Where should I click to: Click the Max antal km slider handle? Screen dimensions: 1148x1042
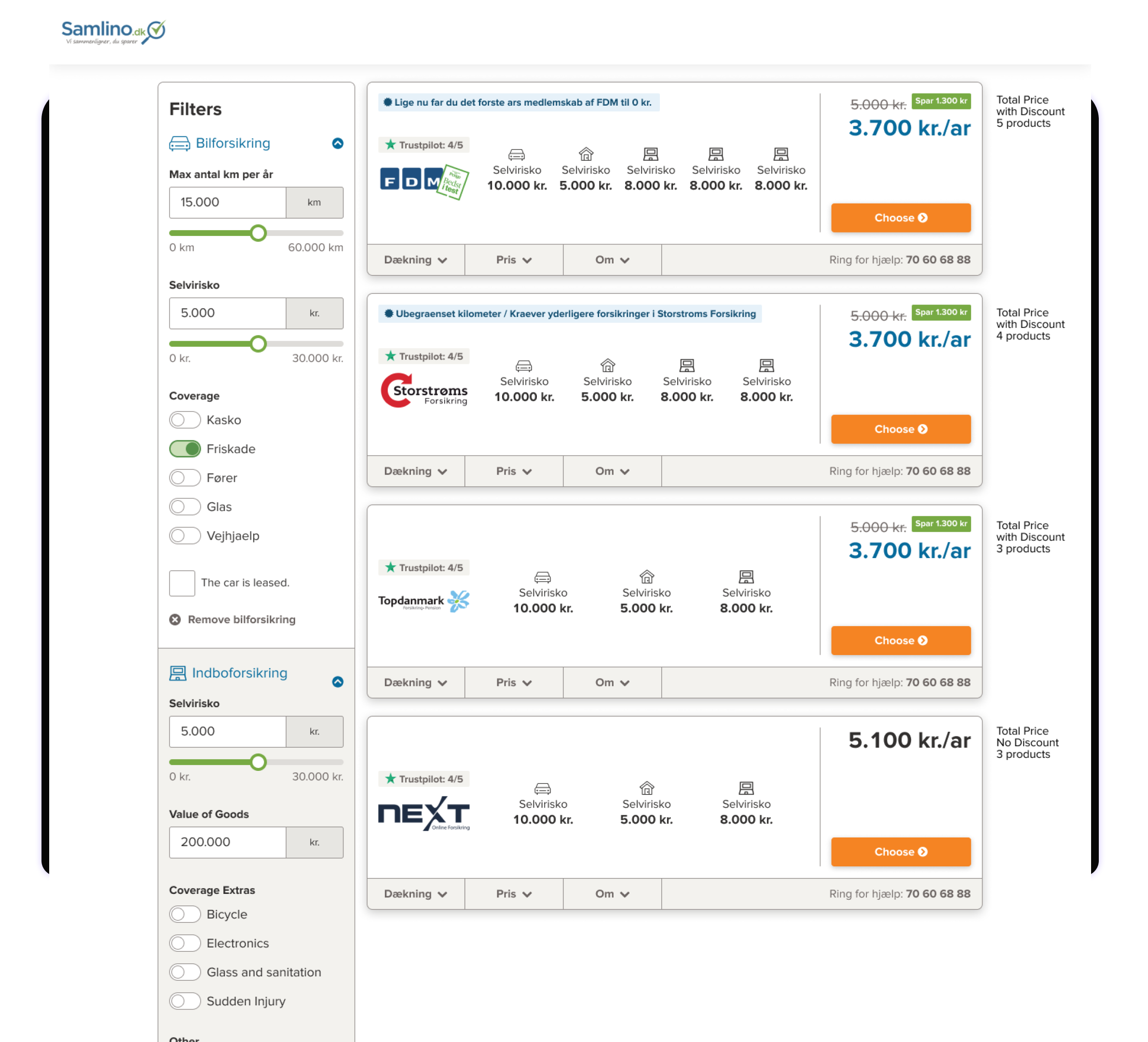pyautogui.click(x=259, y=233)
